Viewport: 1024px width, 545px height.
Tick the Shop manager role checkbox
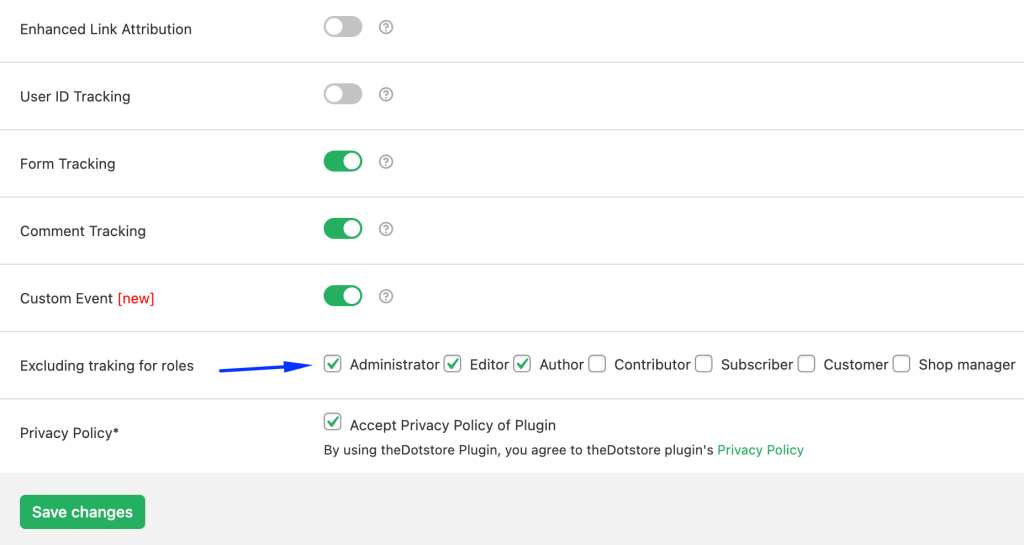901,364
